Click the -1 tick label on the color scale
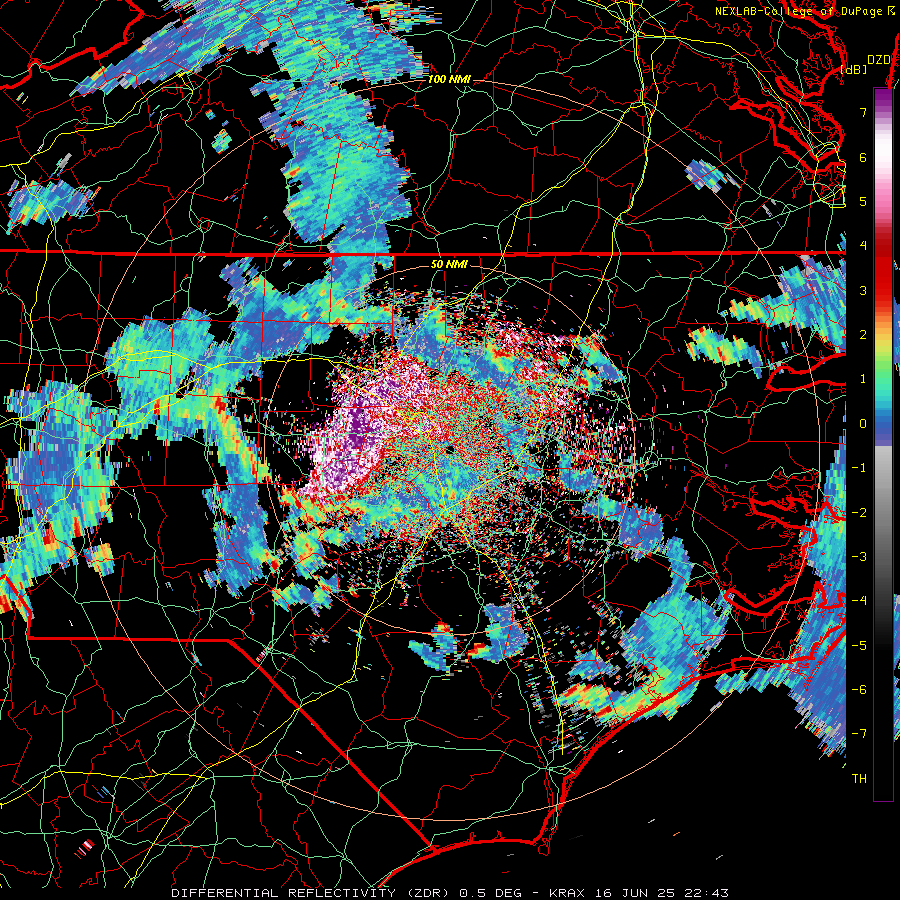The image size is (900, 900). [x=859, y=467]
